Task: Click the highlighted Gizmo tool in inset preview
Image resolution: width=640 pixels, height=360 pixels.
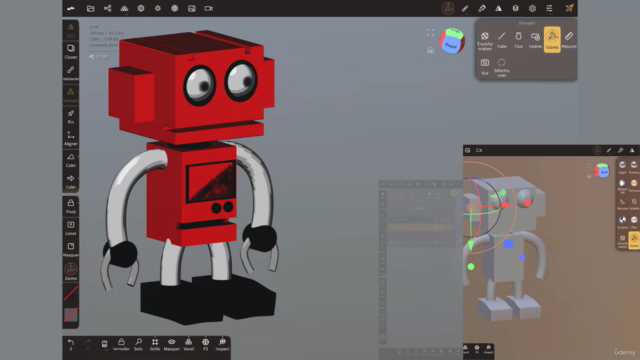Action: [633, 240]
